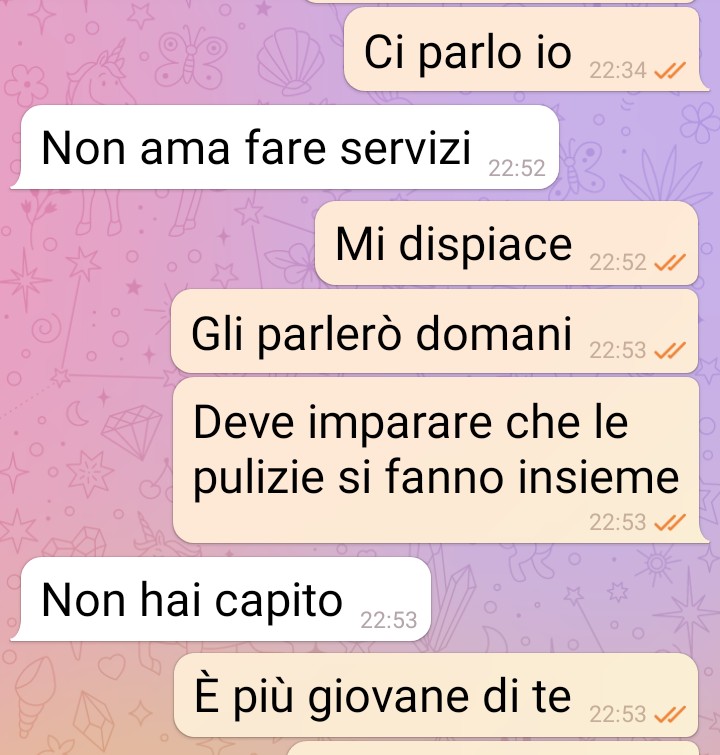Click the 22:53 timestamp on "Gli parlerò domani"
The width and height of the screenshot is (720, 755).
[617, 350]
